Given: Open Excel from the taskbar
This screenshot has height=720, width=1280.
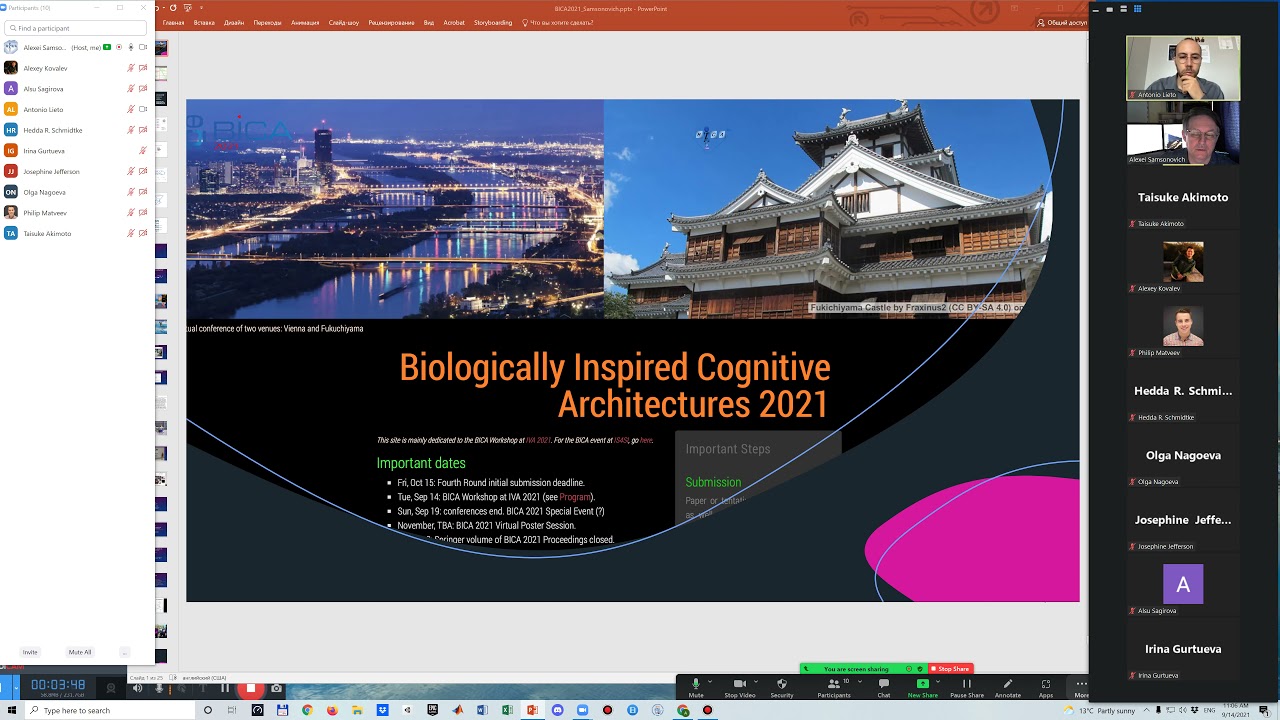Looking at the screenshot, I should coord(507,710).
